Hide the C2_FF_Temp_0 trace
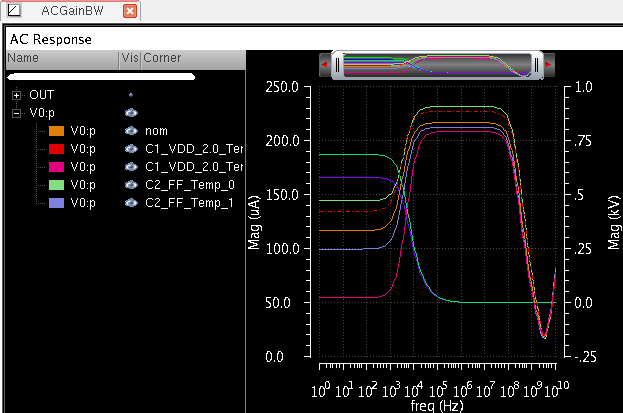 130,185
